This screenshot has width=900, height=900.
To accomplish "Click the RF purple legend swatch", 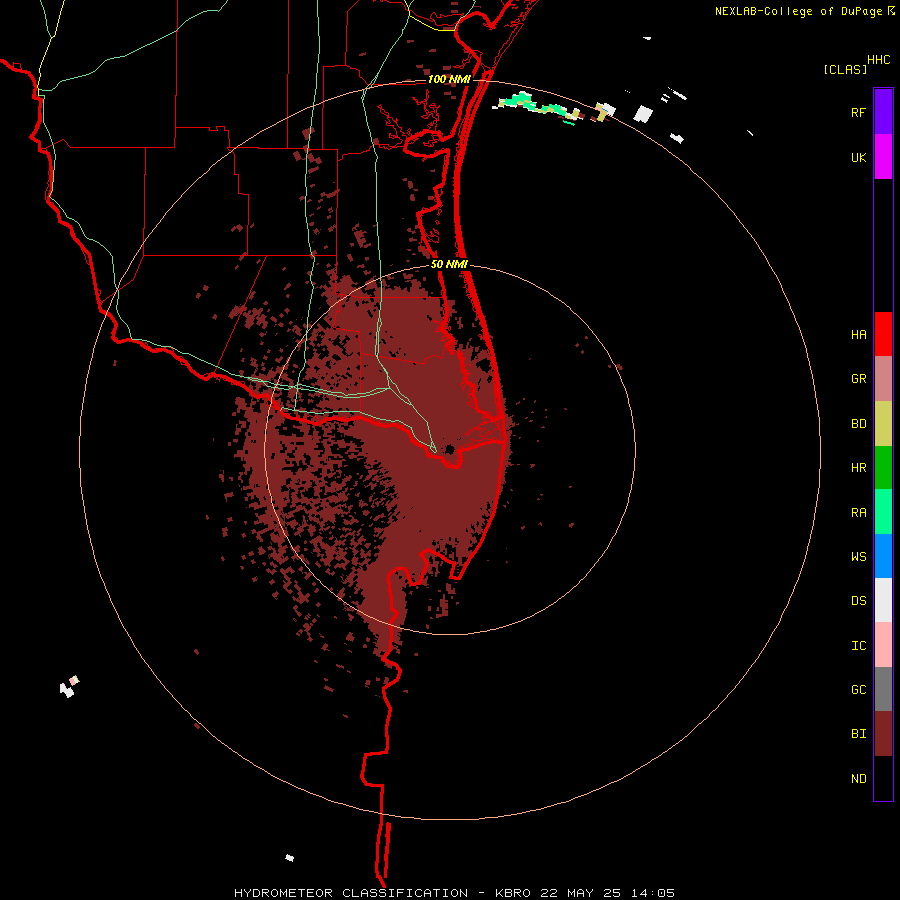I will click(883, 112).
